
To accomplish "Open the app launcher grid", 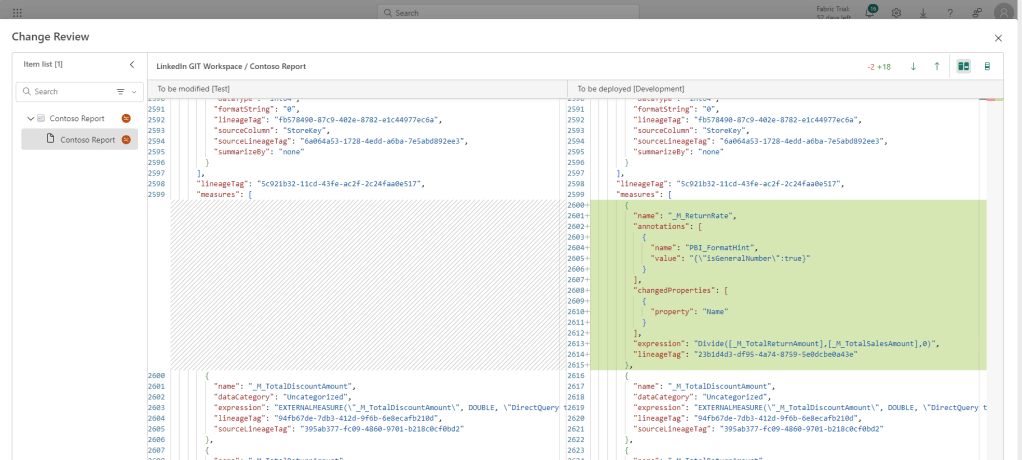I will click(17, 12).
